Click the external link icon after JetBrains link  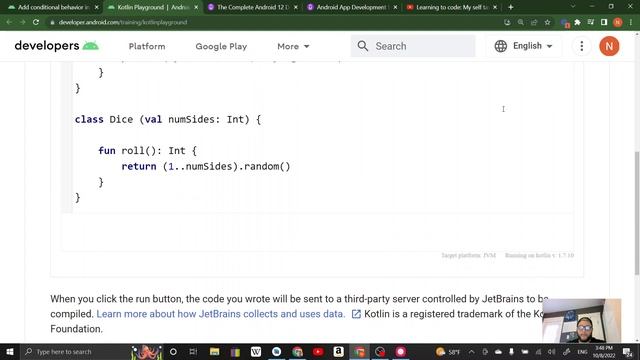pos(356,314)
